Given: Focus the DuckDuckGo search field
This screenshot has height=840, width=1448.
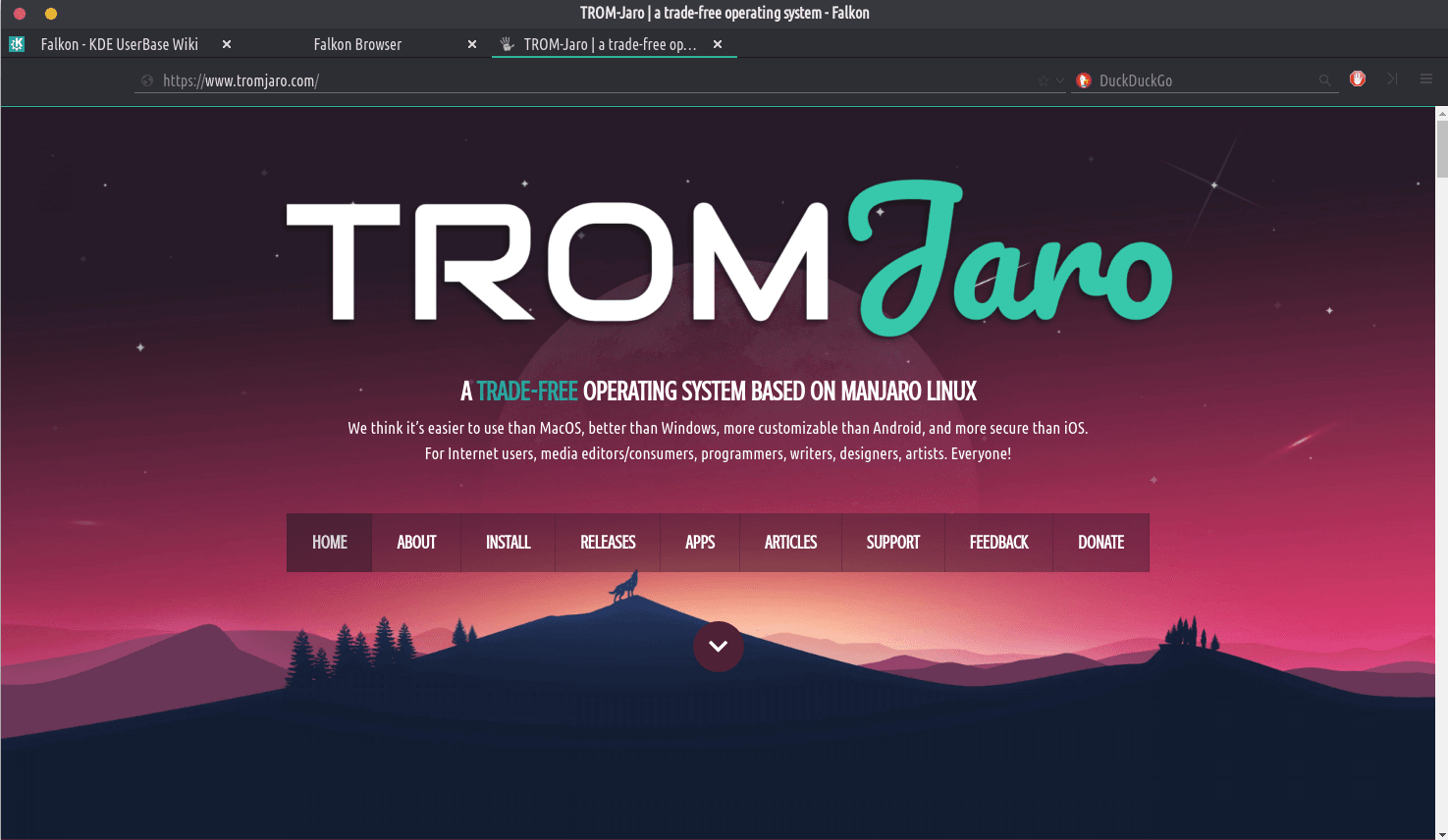Looking at the screenshot, I should point(1203,80).
